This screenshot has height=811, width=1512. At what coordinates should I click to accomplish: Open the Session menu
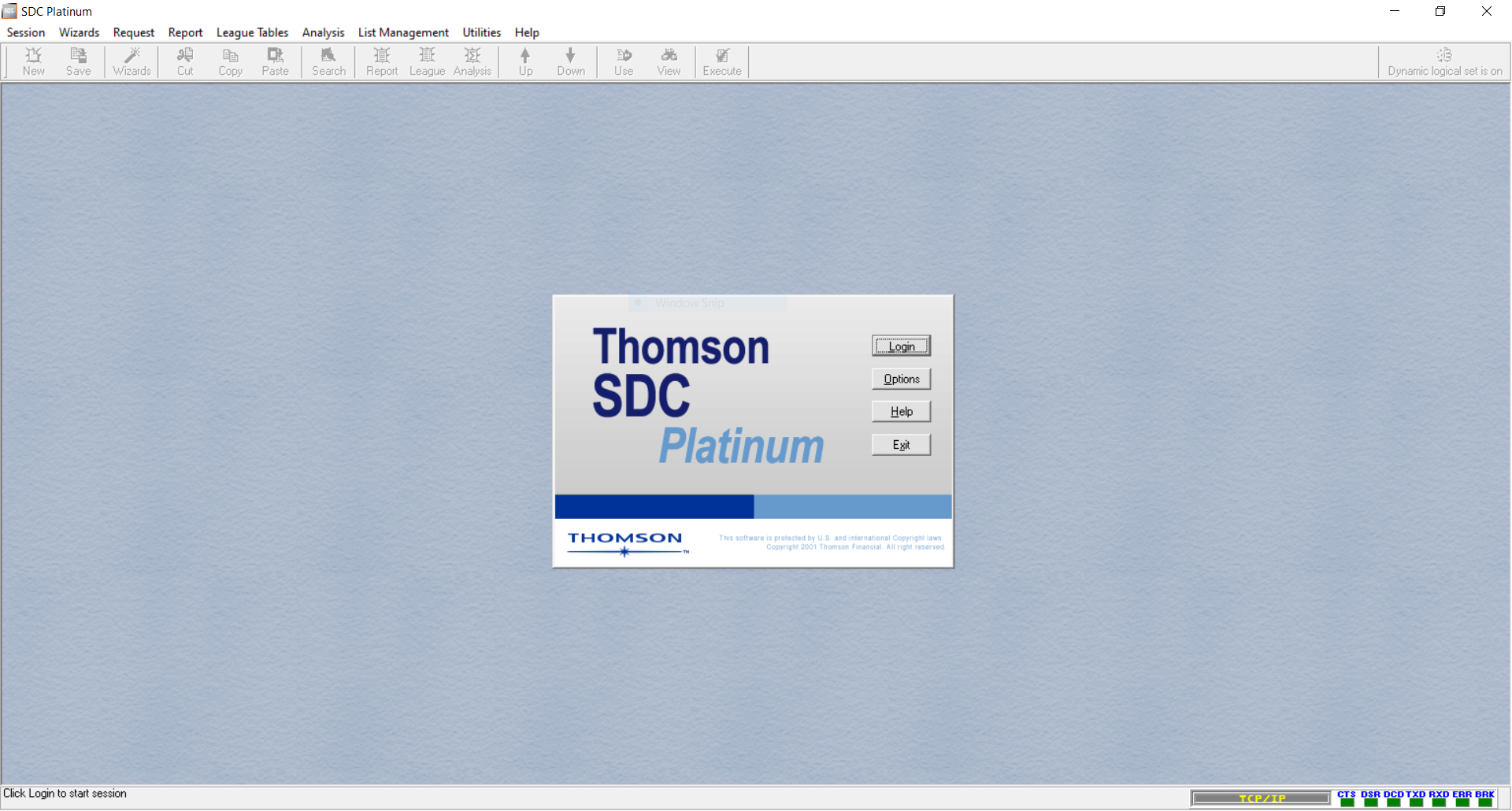point(26,32)
